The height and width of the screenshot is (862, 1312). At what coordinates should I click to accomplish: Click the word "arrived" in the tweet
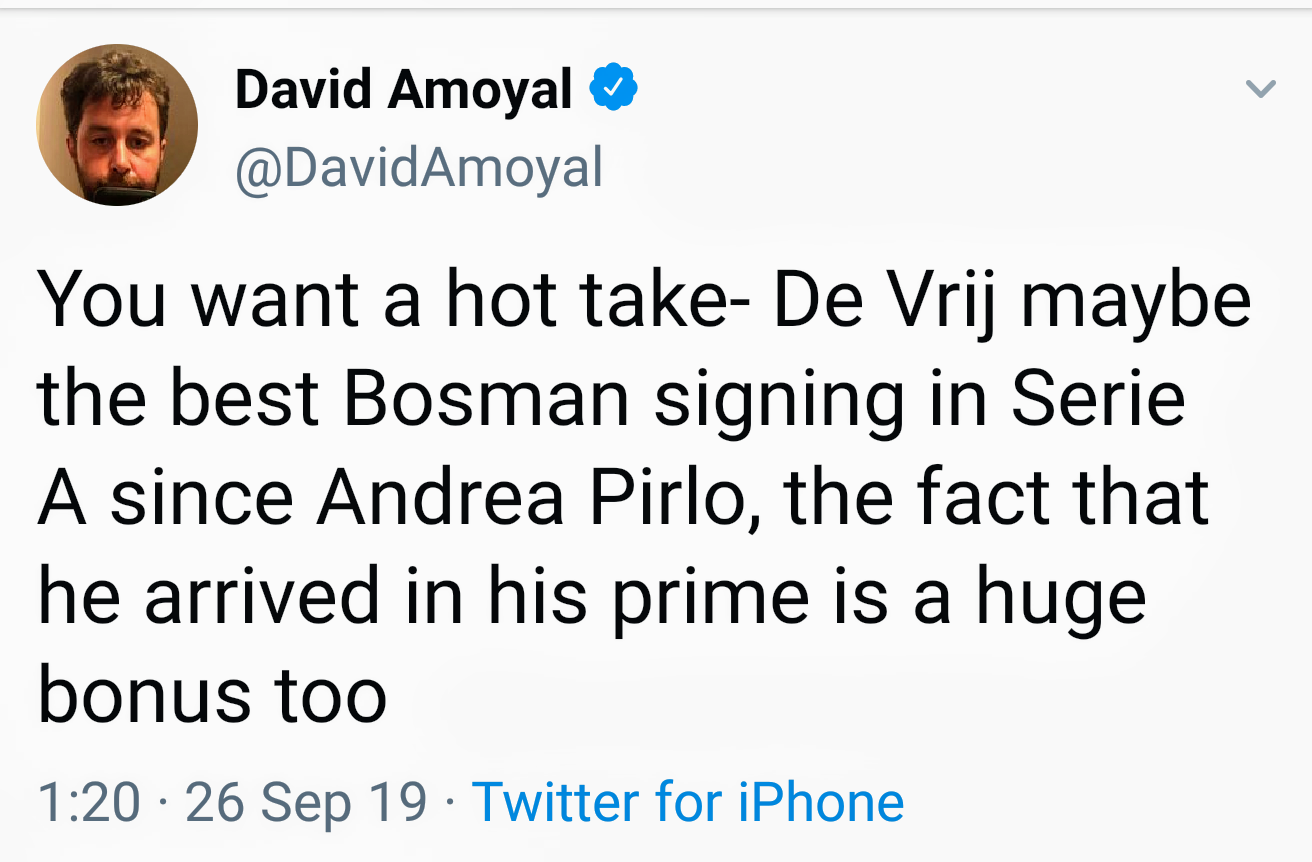point(262,597)
